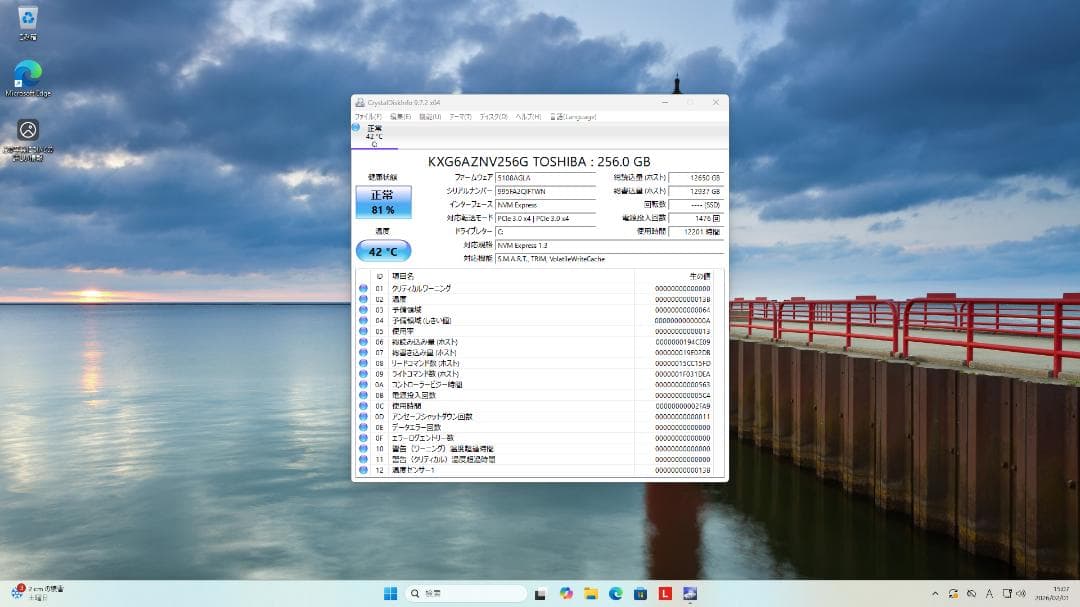Select the drive C tab showing 正常 42°C

(x=376, y=136)
